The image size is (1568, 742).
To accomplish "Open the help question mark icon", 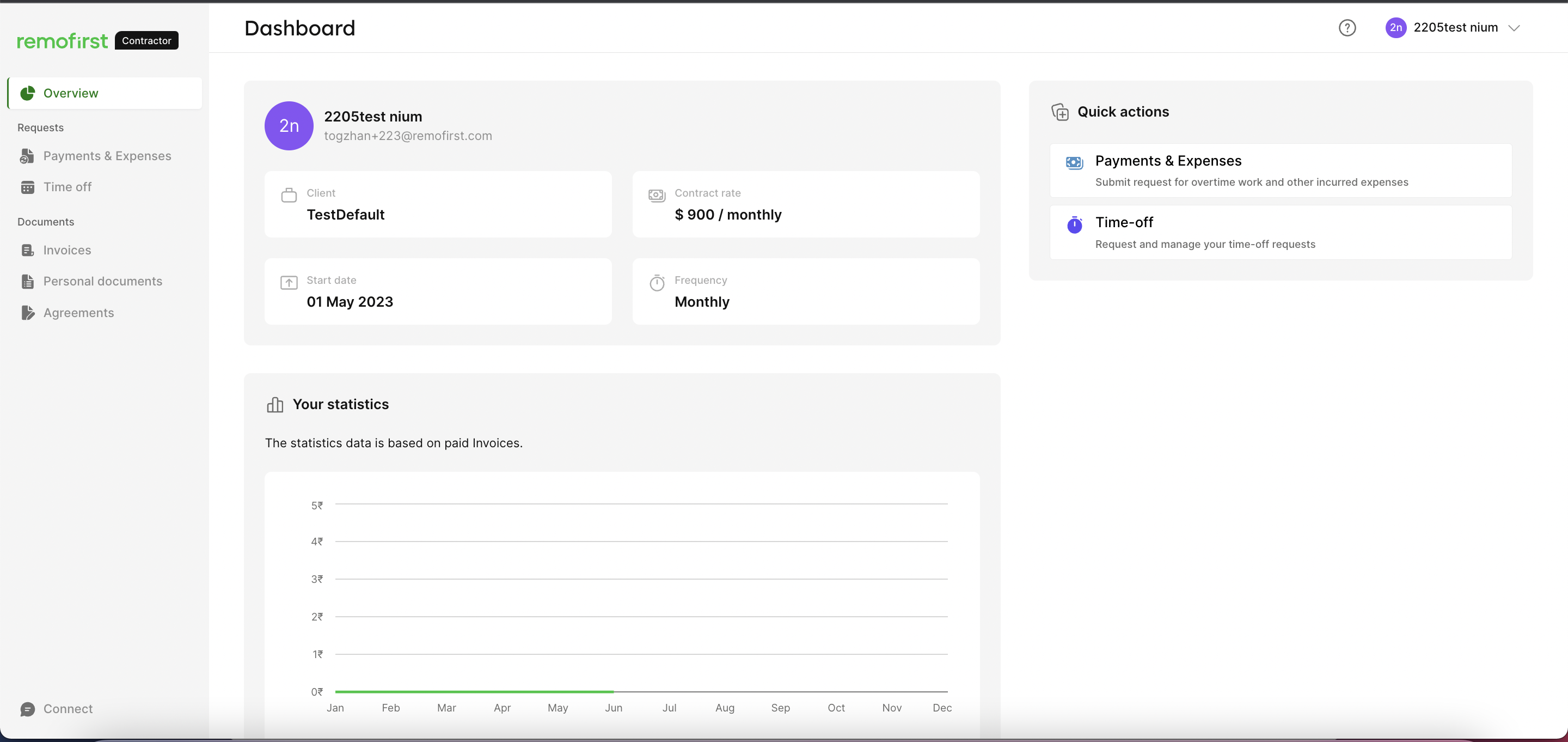I will (1347, 27).
